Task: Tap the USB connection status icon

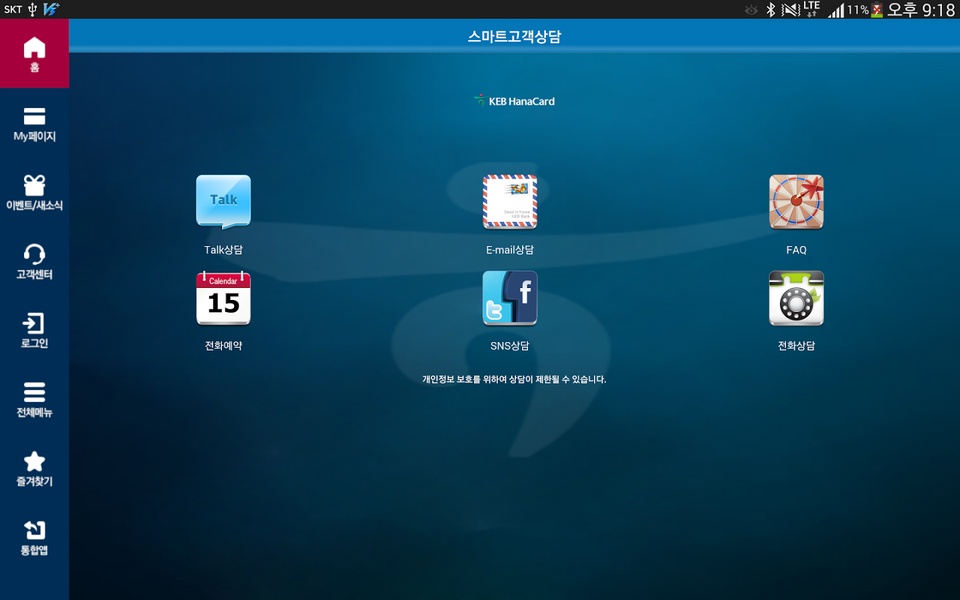Action: tap(32, 9)
